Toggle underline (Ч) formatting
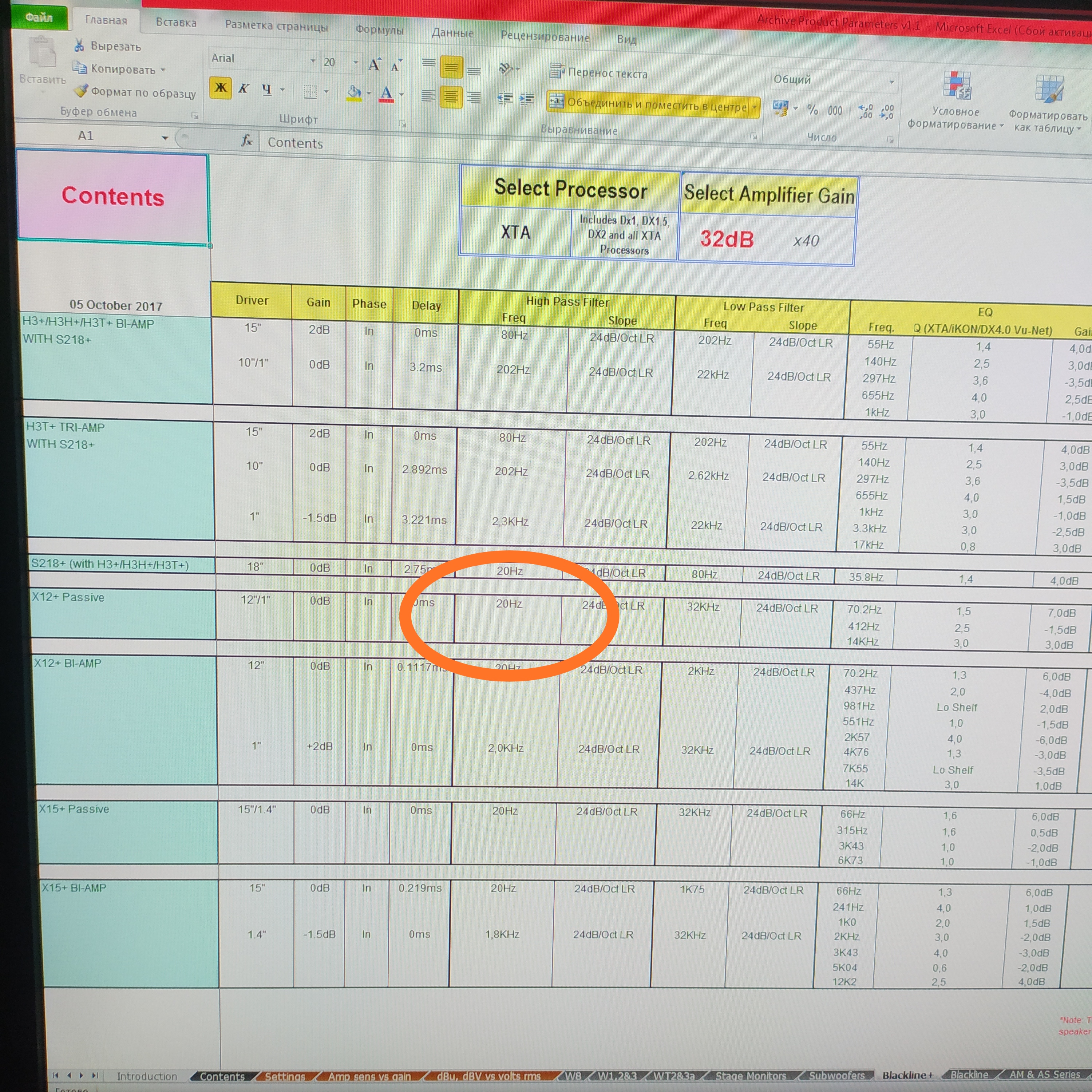 [x=267, y=89]
